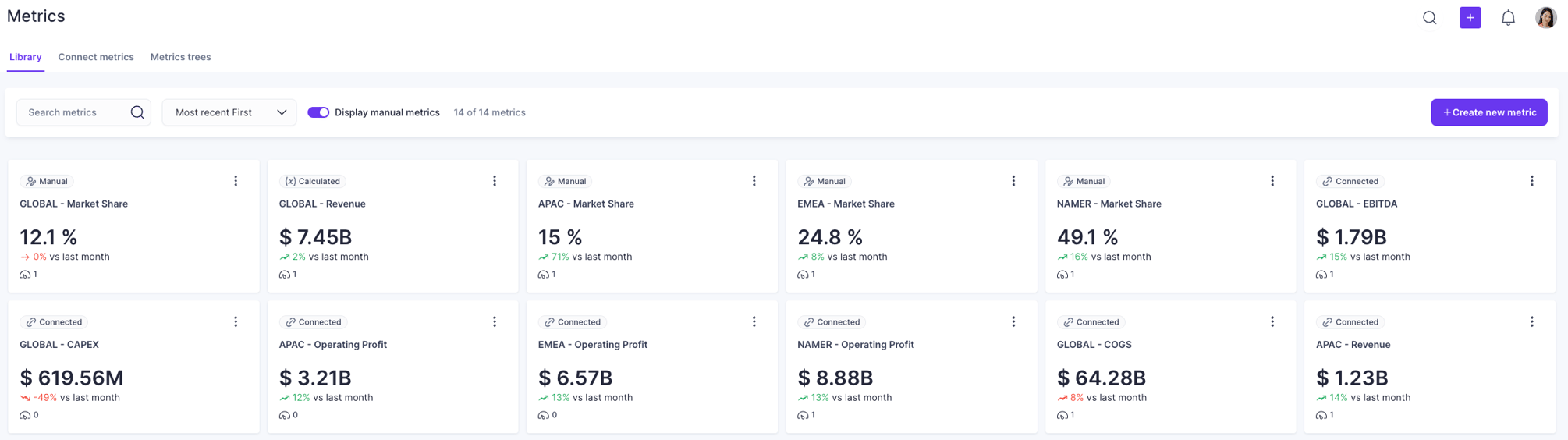Click the $ 619.56M value
This screenshot has width=1568, height=440.
pos(72,378)
